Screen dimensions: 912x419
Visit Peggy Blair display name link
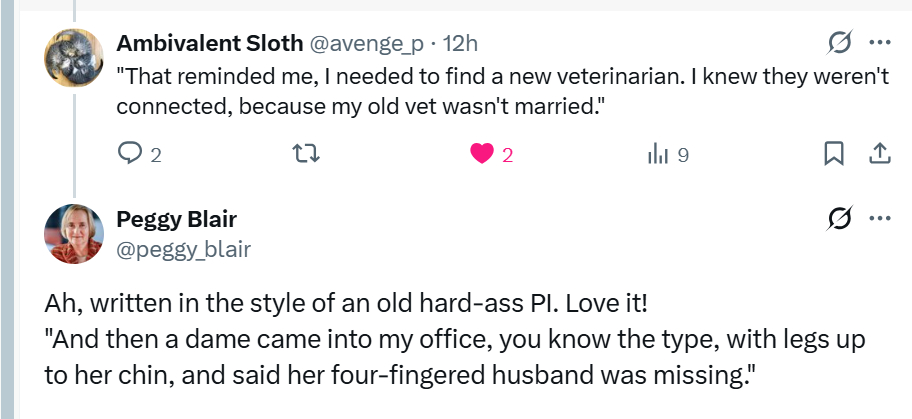point(177,219)
